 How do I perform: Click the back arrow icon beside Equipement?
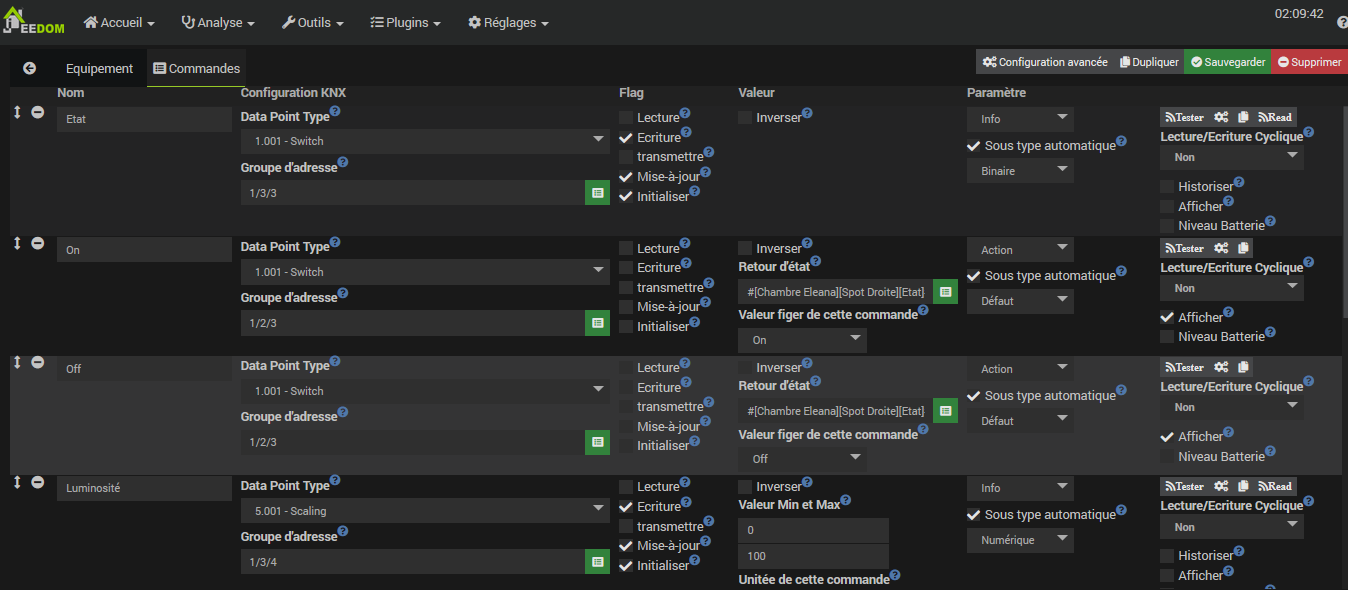pyautogui.click(x=29, y=68)
